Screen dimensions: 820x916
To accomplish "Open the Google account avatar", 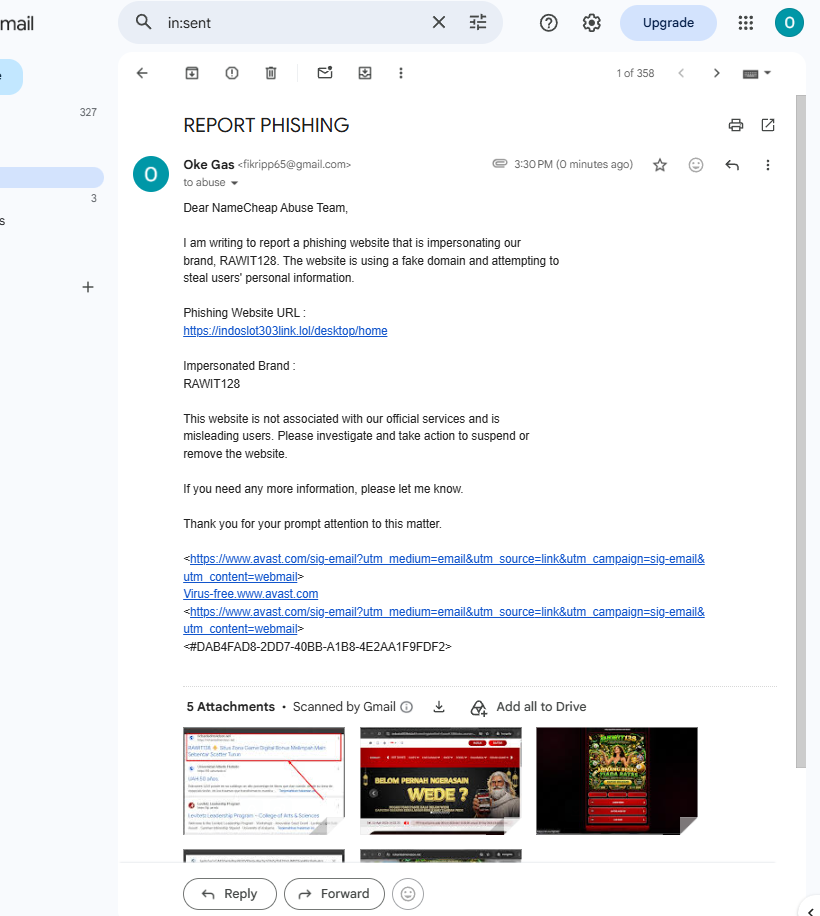I will [x=789, y=23].
